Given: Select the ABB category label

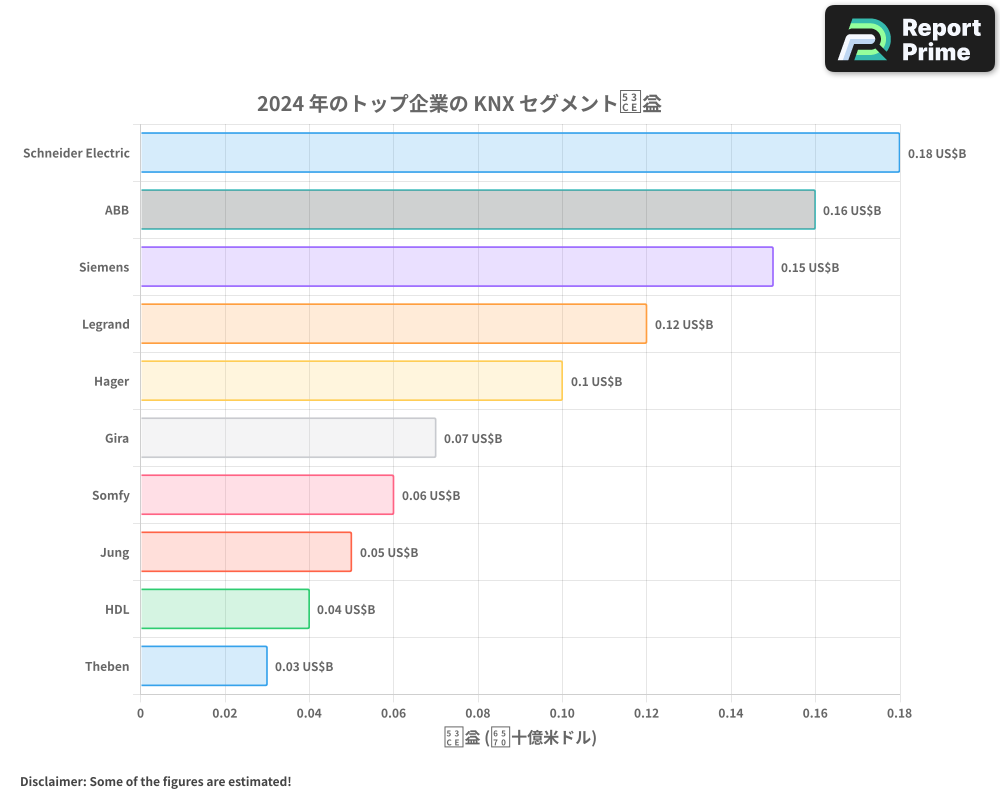Looking at the screenshot, I should point(116,210).
